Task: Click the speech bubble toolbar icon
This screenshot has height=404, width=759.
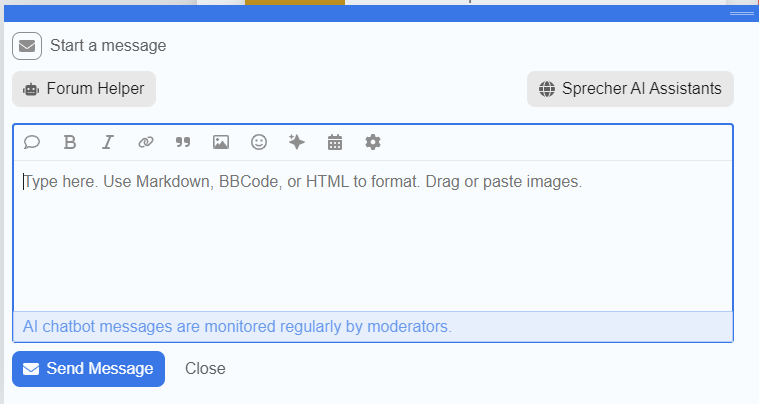Action: point(32,143)
